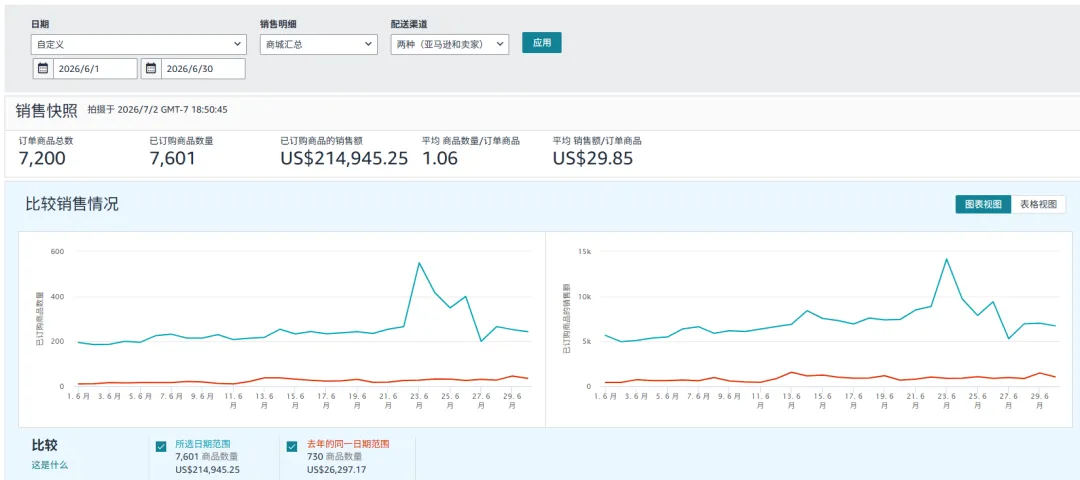Select last year's US$26,297.17 amount
The height and width of the screenshot is (480, 1080).
click(x=338, y=470)
